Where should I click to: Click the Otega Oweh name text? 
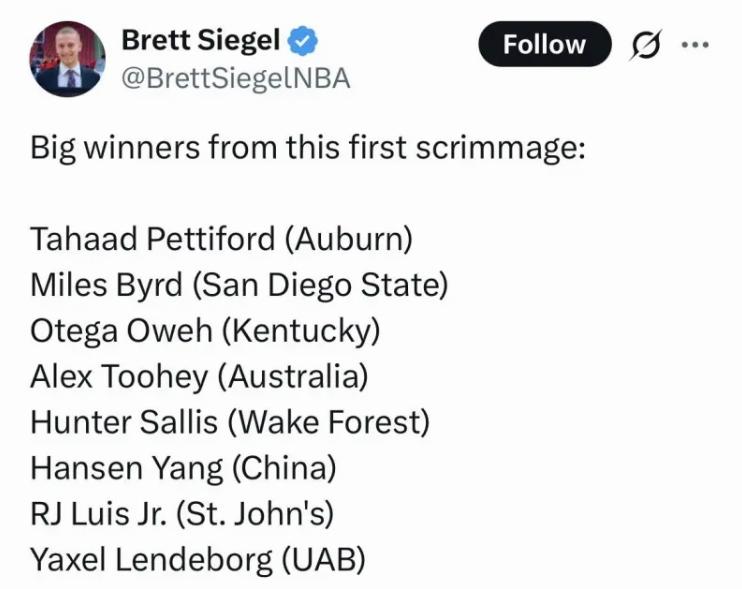[121, 330]
